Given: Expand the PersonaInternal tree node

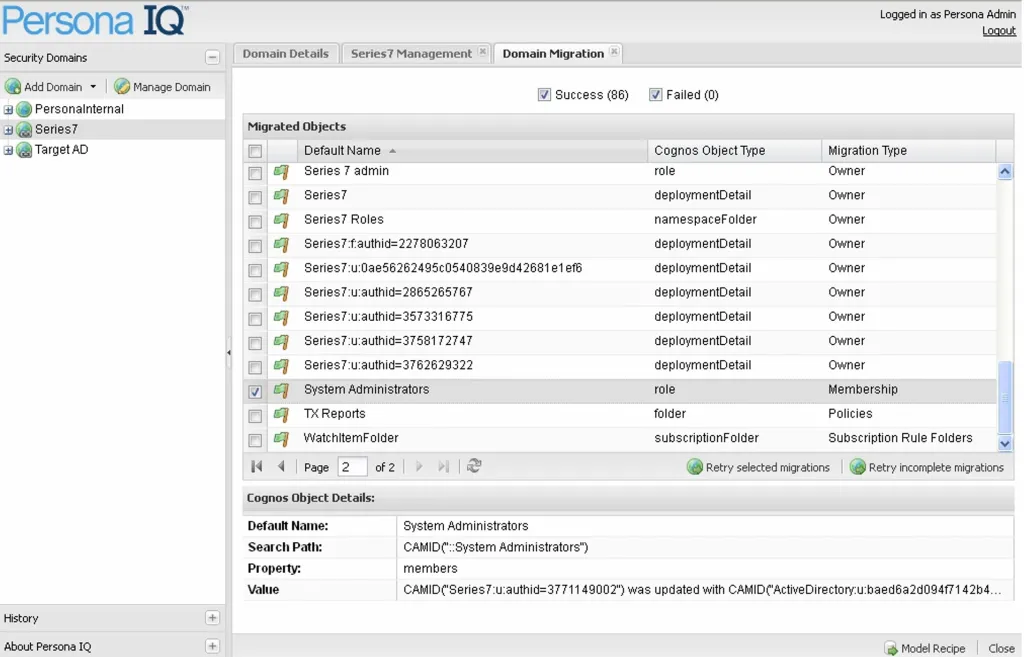Looking at the screenshot, I should coord(8,109).
